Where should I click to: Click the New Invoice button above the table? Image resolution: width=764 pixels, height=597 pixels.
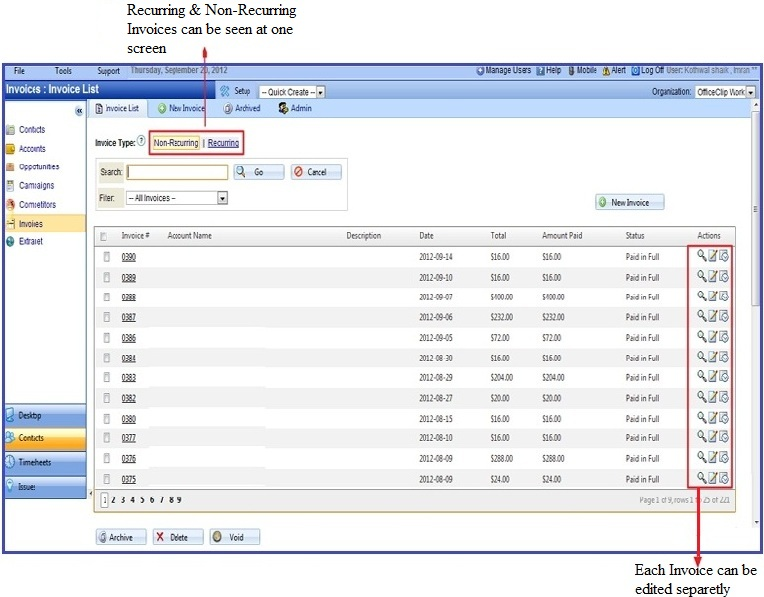tap(630, 202)
